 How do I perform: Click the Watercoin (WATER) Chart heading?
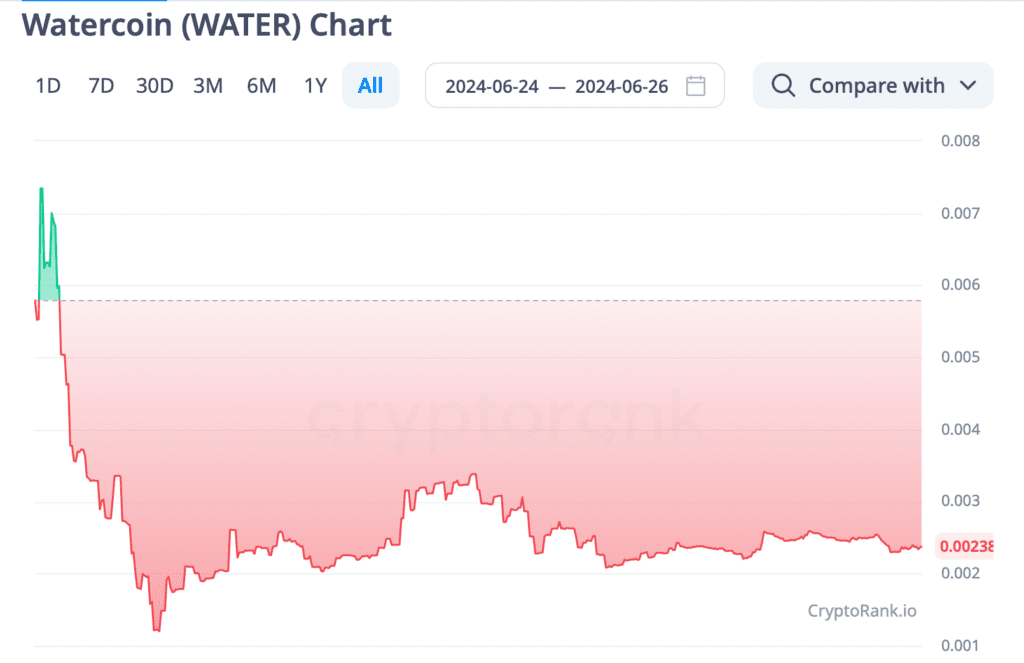206,25
